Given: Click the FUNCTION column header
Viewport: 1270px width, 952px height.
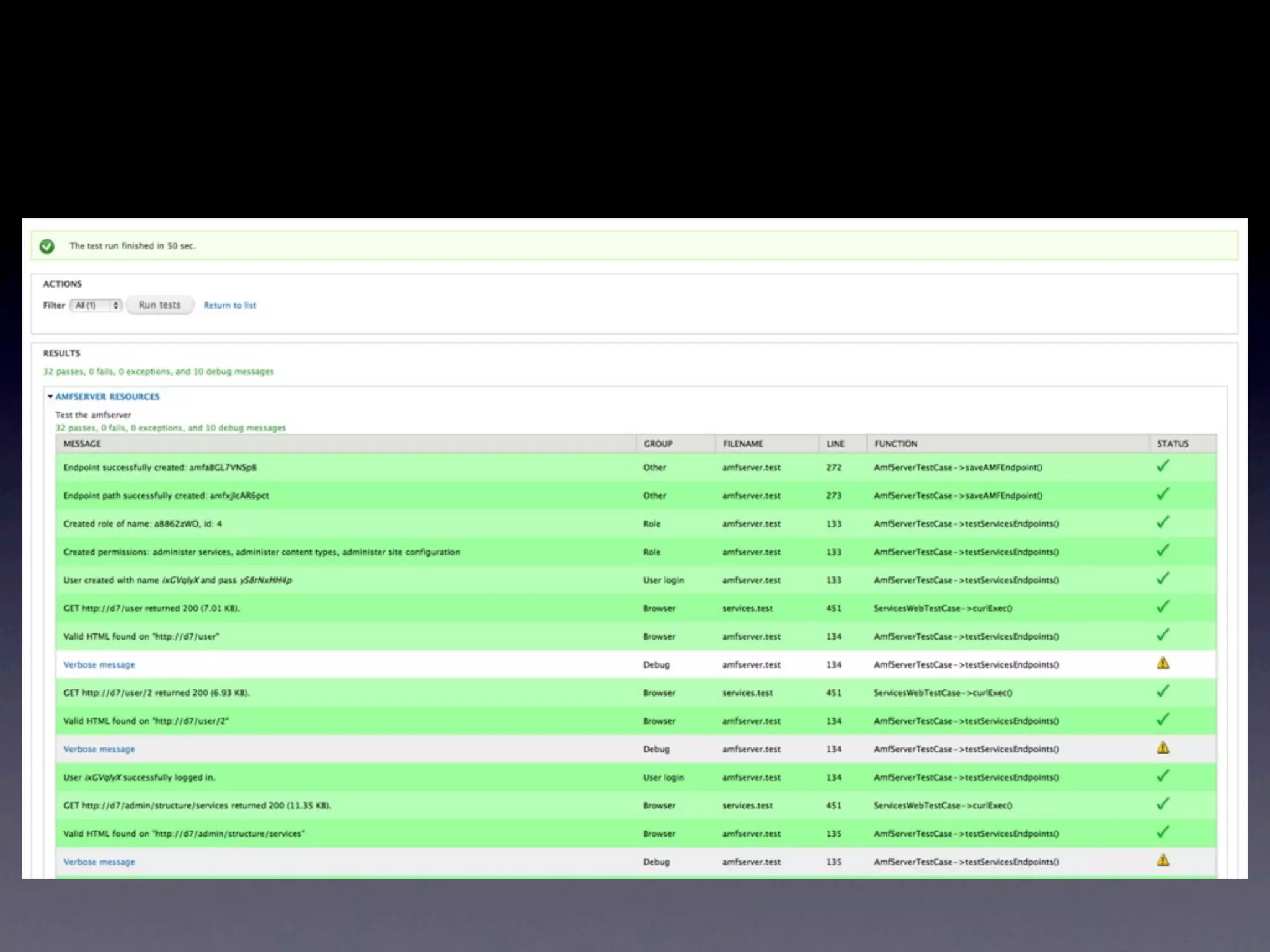Looking at the screenshot, I should click(895, 444).
